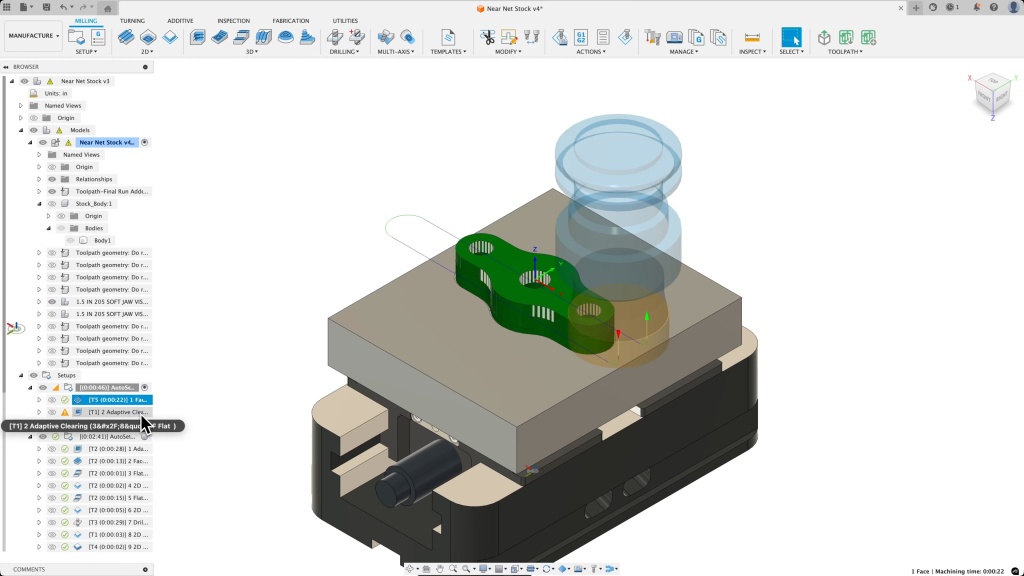Viewport: 1024px width, 576px height.
Task: Open the INSPECTION tab
Action: tap(234, 20)
